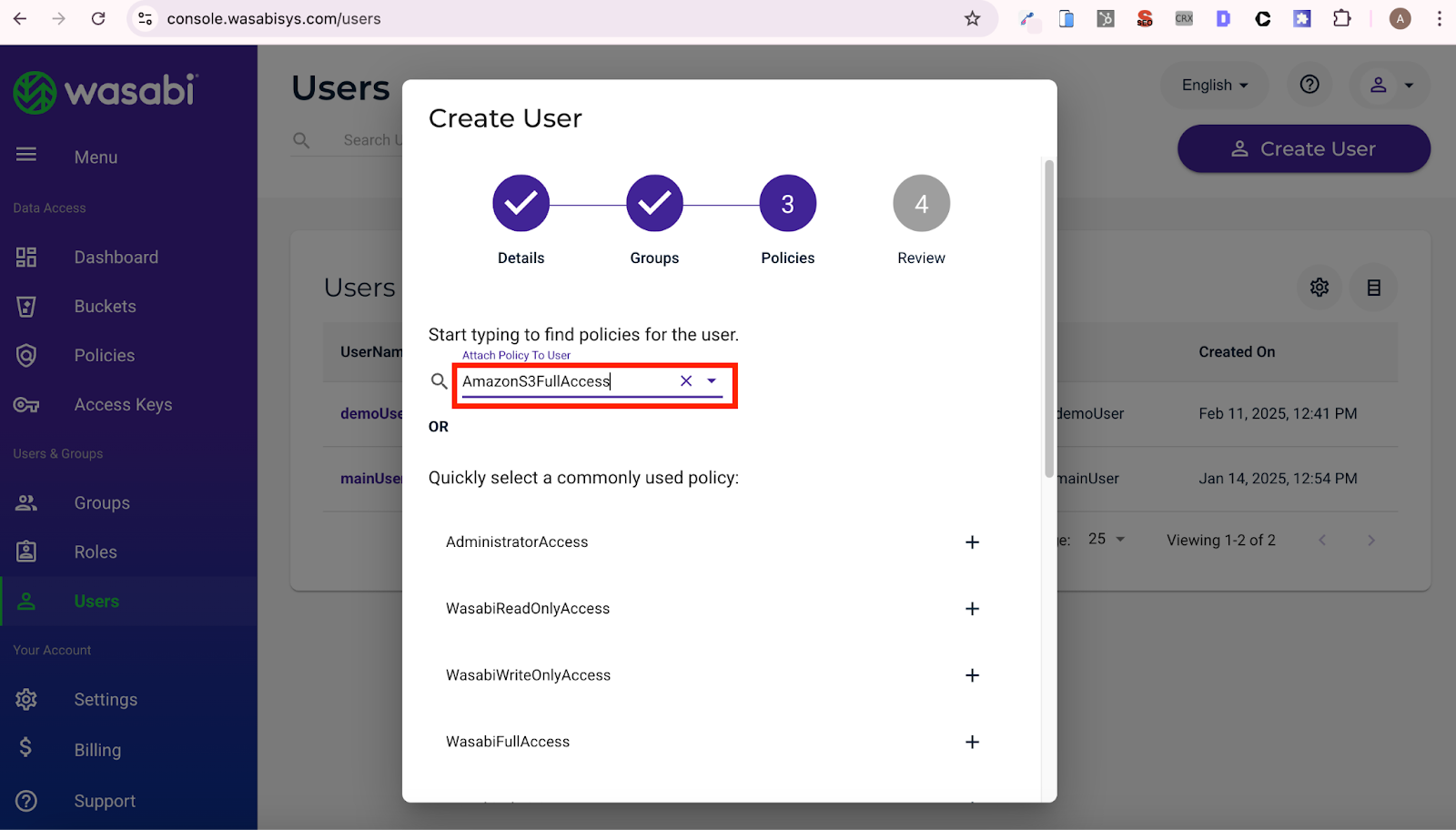The height and width of the screenshot is (830, 1456).
Task: Click the Created On column header
Action: click(1237, 352)
